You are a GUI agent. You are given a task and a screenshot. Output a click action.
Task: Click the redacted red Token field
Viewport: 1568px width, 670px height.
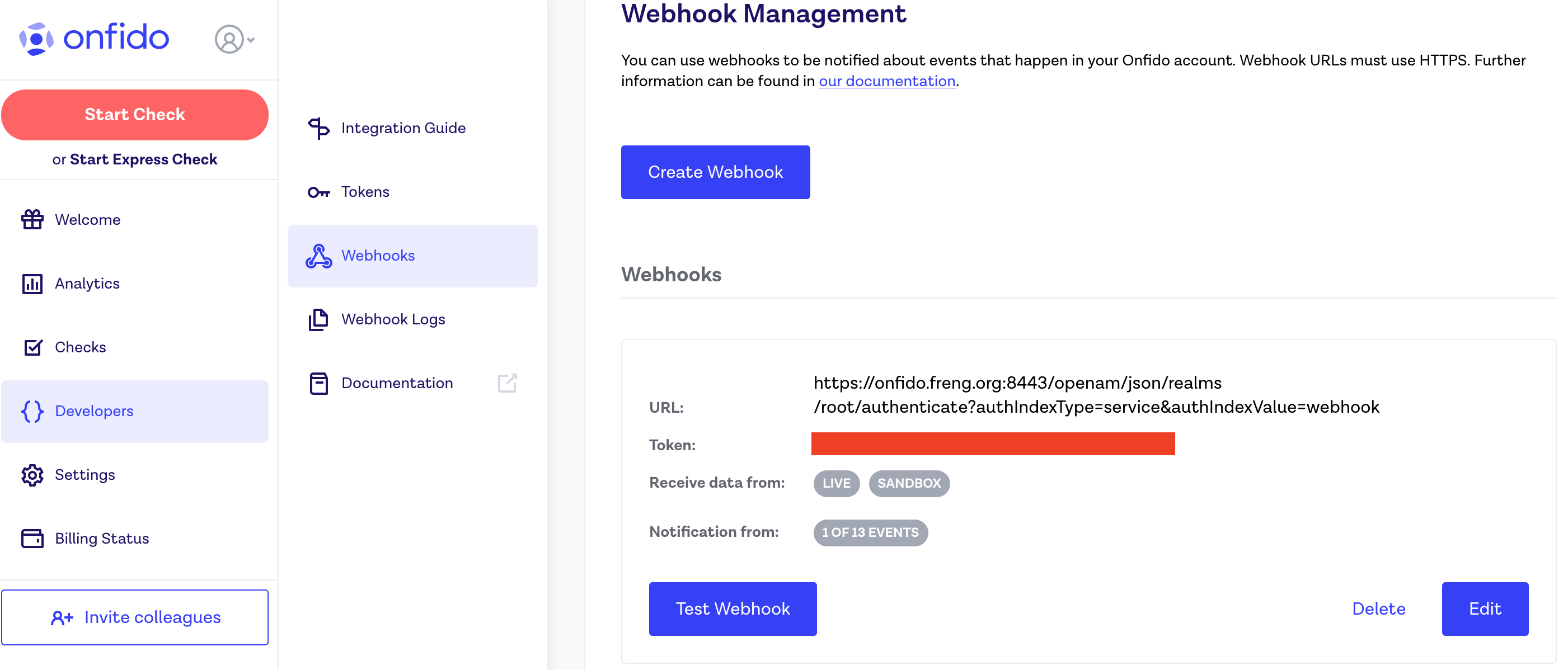(992, 443)
